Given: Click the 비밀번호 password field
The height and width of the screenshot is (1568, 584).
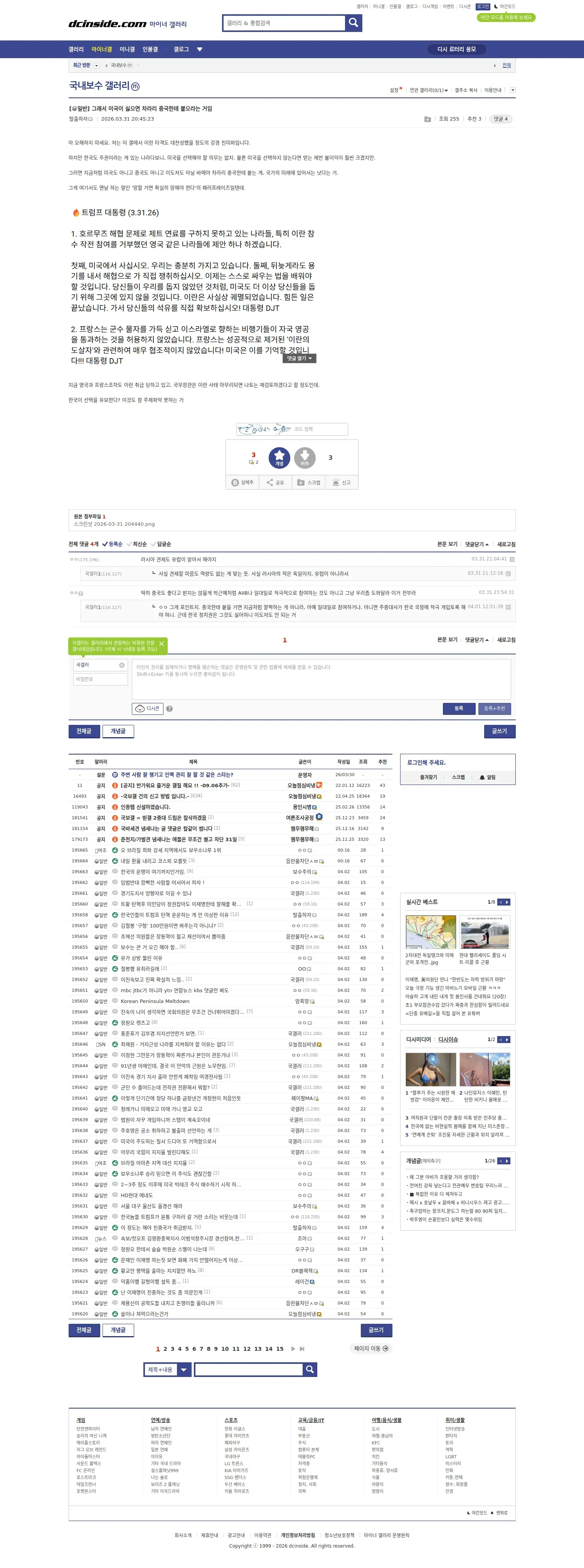Looking at the screenshot, I should (x=101, y=679).
